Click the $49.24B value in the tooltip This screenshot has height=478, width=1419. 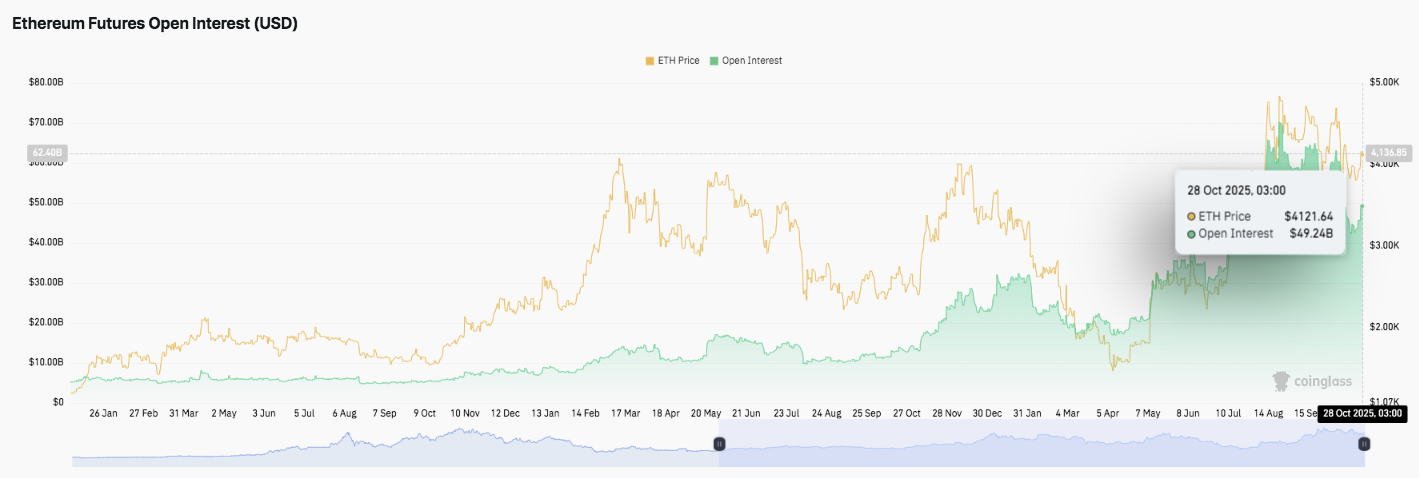click(x=1311, y=234)
